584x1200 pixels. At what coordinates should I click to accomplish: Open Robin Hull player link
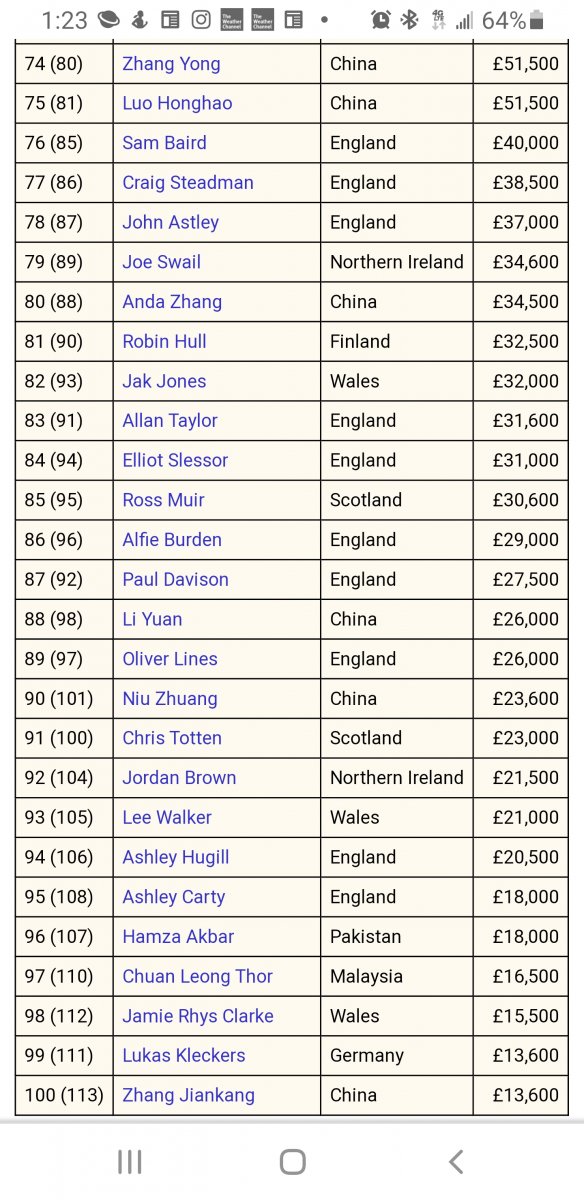tap(164, 341)
